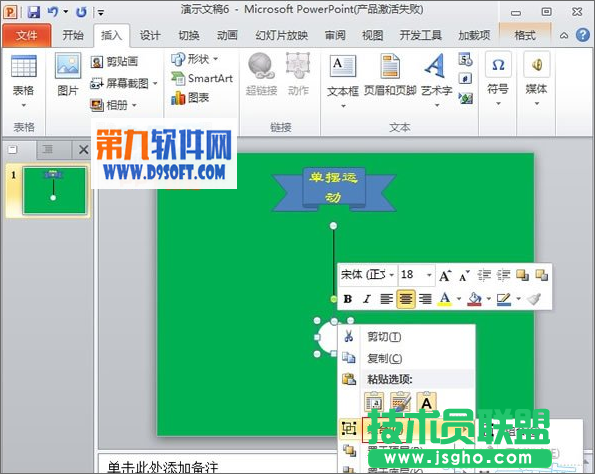The image size is (595, 474).
Task: Open the 文件 (File) tab
Action: coord(27,35)
